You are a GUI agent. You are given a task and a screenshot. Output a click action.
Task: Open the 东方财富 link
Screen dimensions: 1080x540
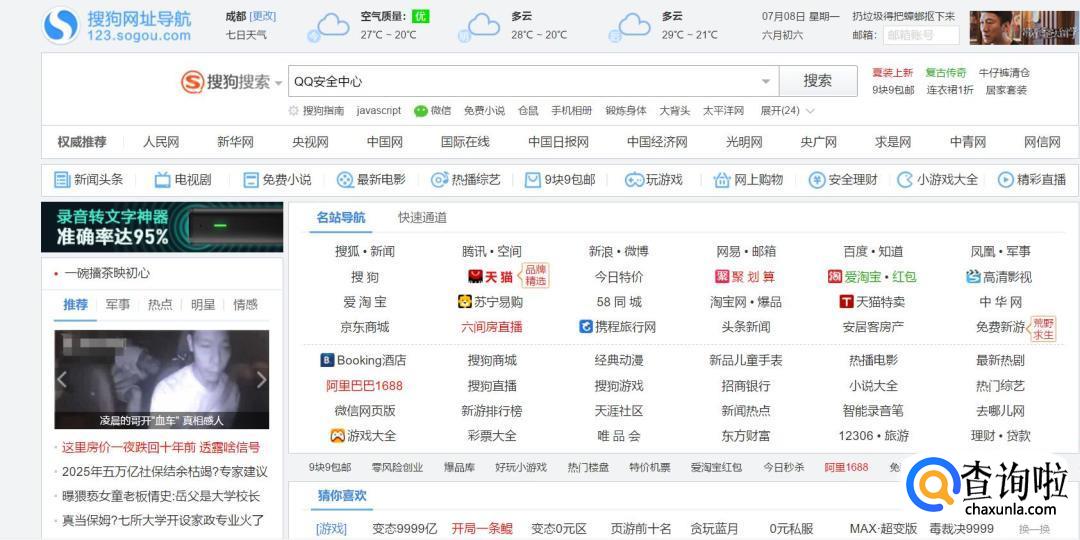point(746,436)
